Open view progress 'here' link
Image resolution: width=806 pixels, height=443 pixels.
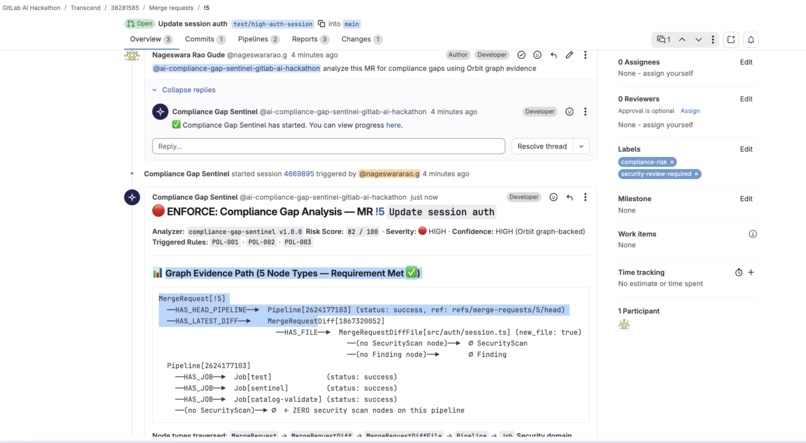coord(393,125)
